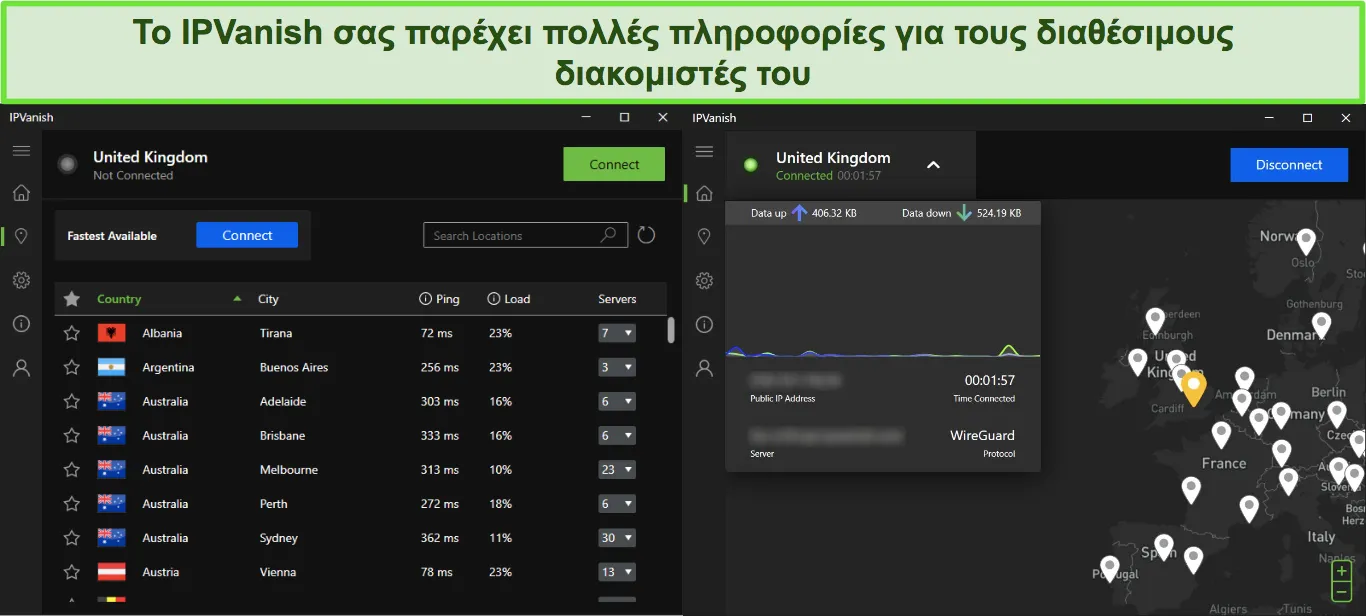Click the server list vertical scrollbar
The height and width of the screenshot is (616, 1366).
point(671,330)
